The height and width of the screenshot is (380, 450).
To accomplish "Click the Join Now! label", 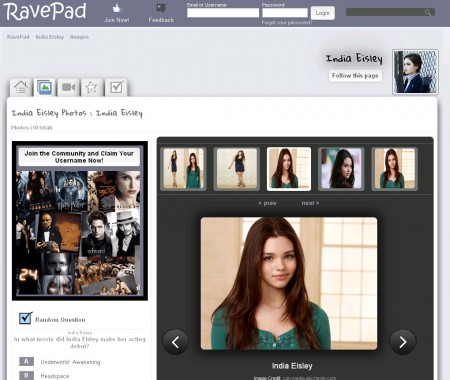I will point(117,20).
